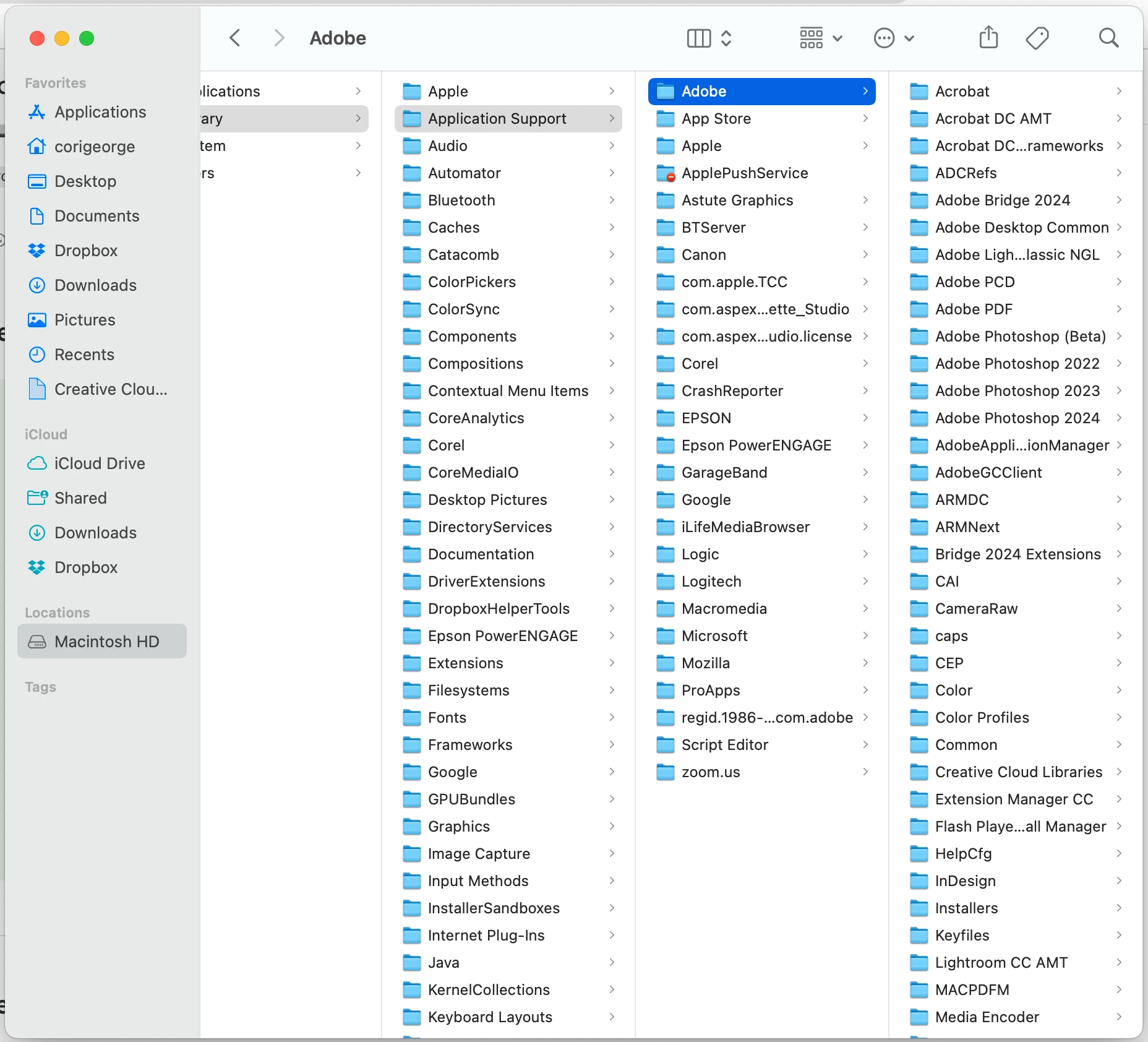
Task: Open Creative Cloud item in sidebar
Action: click(102, 389)
